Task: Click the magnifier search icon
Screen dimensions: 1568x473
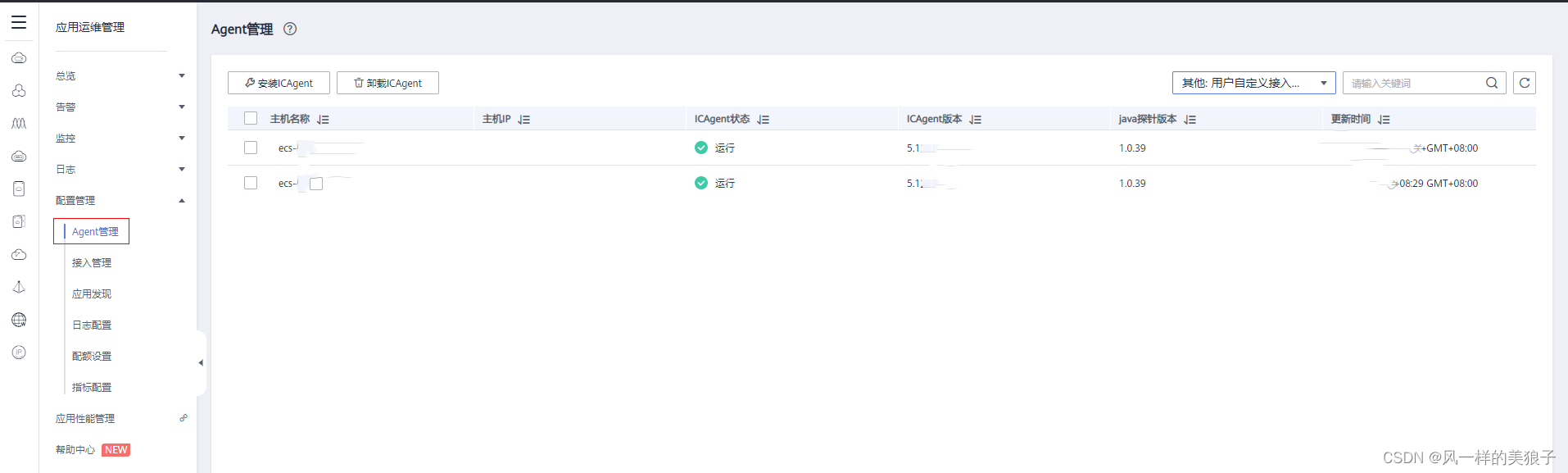Action: pyautogui.click(x=1492, y=83)
